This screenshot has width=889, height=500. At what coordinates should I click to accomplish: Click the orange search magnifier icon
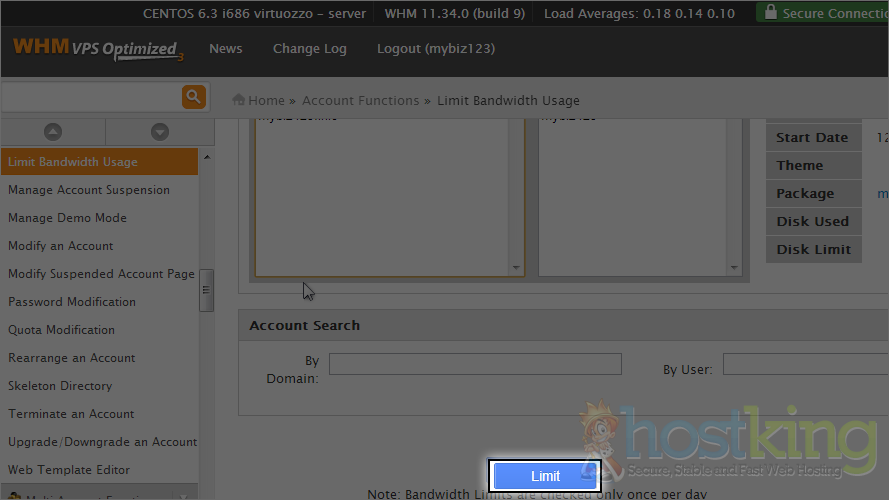193,97
